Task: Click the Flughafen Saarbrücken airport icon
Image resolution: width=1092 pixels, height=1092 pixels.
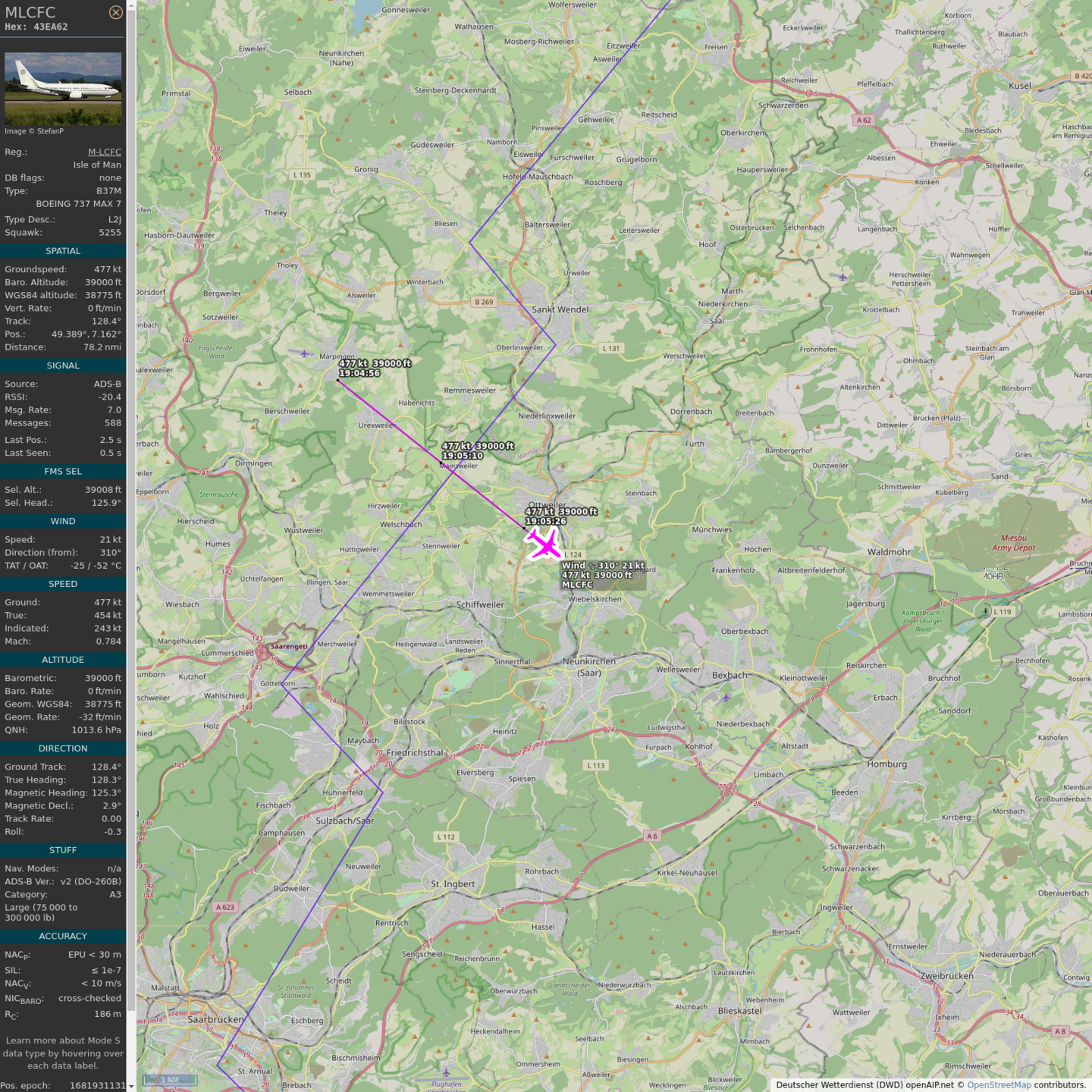Action: pyautogui.click(x=446, y=1072)
